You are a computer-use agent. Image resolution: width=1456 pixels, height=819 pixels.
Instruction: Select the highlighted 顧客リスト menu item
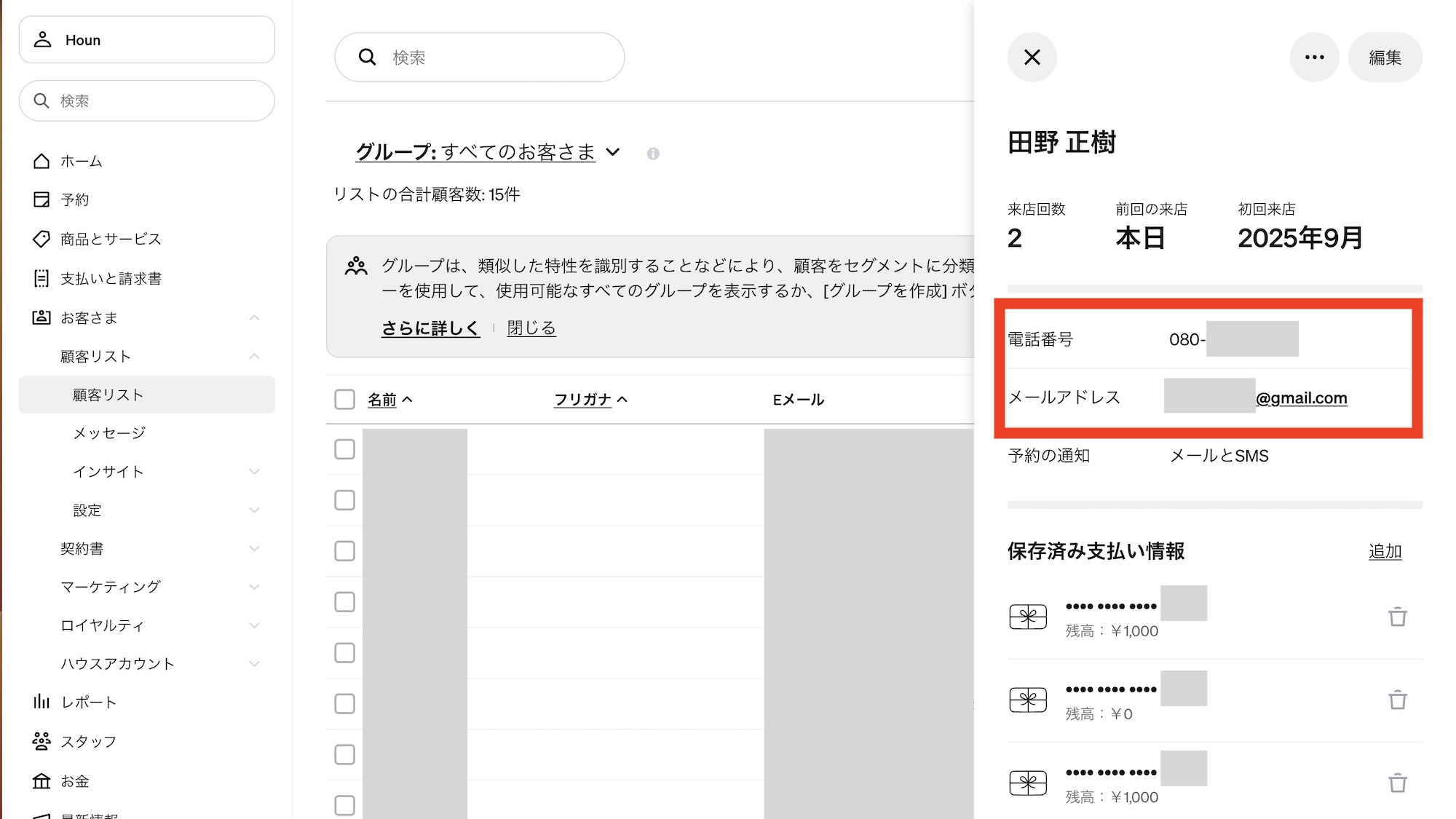[147, 395]
